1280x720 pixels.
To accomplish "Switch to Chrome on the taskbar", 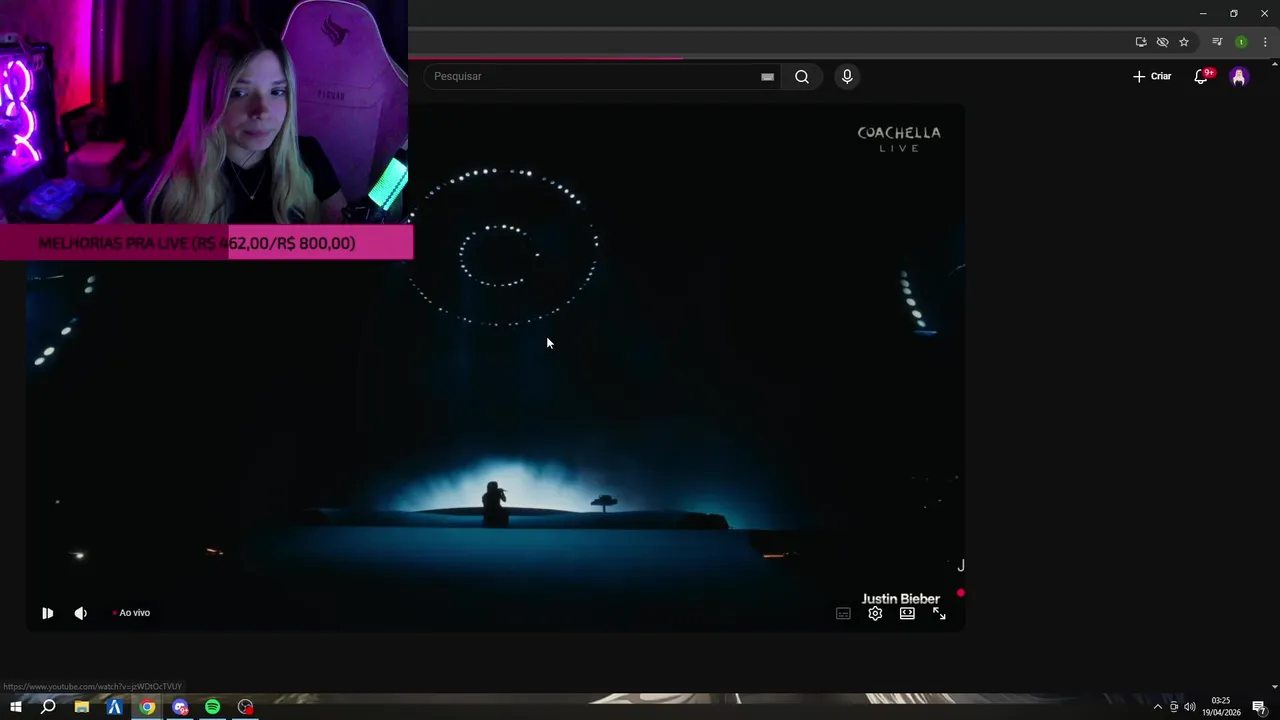I will (147, 707).
